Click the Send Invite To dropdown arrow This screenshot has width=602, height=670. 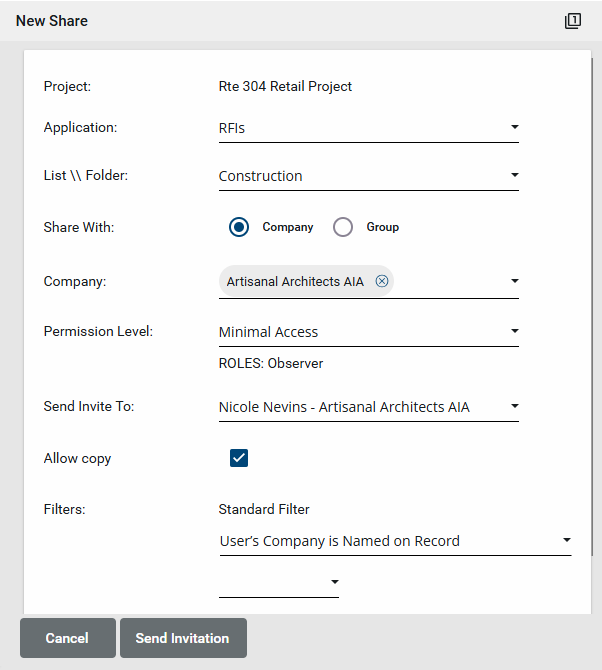click(x=514, y=406)
